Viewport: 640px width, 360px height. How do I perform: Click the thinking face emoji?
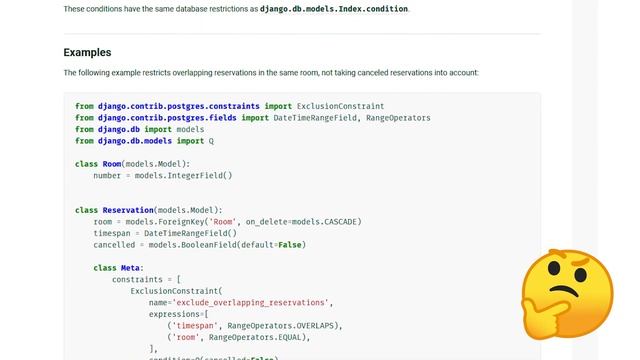(567, 294)
